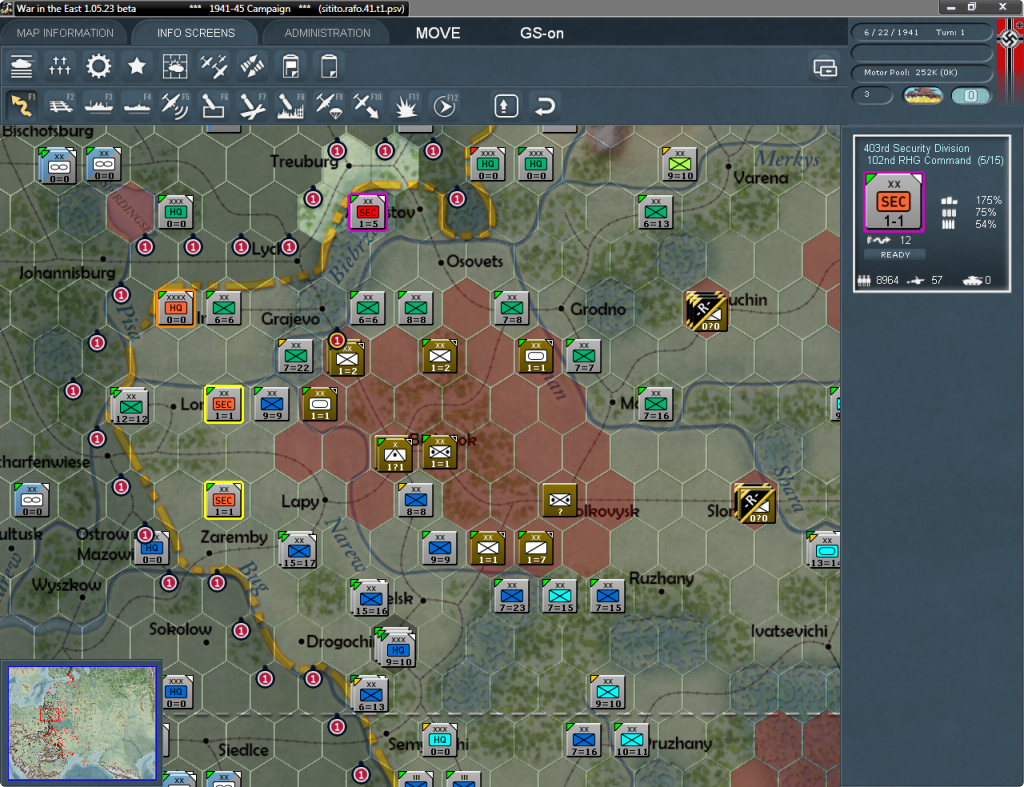Select the 12=12 green unit counter
This screenshot has height=787, width=1024.
tap(131, 406)
